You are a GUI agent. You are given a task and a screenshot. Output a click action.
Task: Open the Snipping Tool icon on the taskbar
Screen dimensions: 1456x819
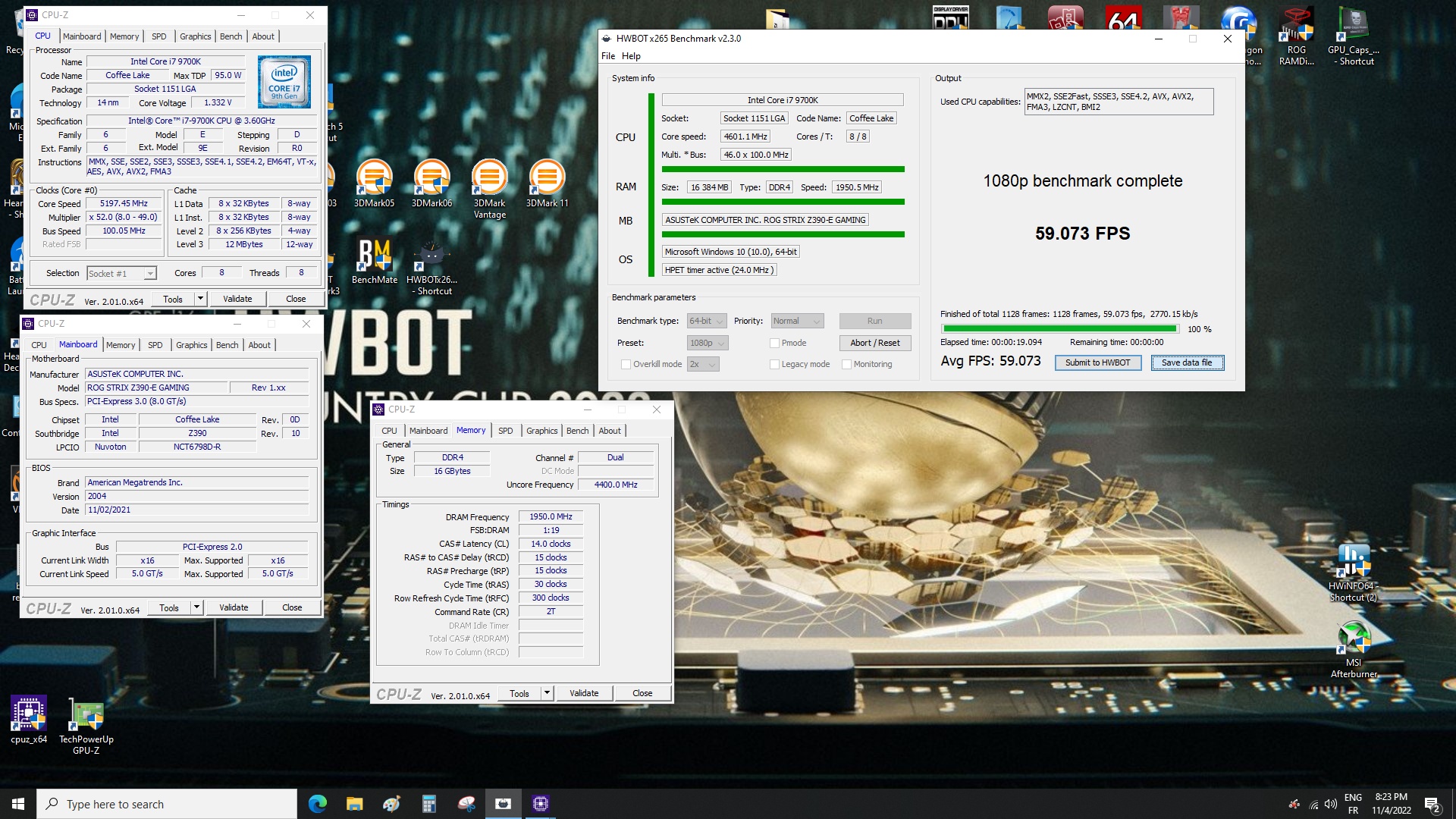466,804
